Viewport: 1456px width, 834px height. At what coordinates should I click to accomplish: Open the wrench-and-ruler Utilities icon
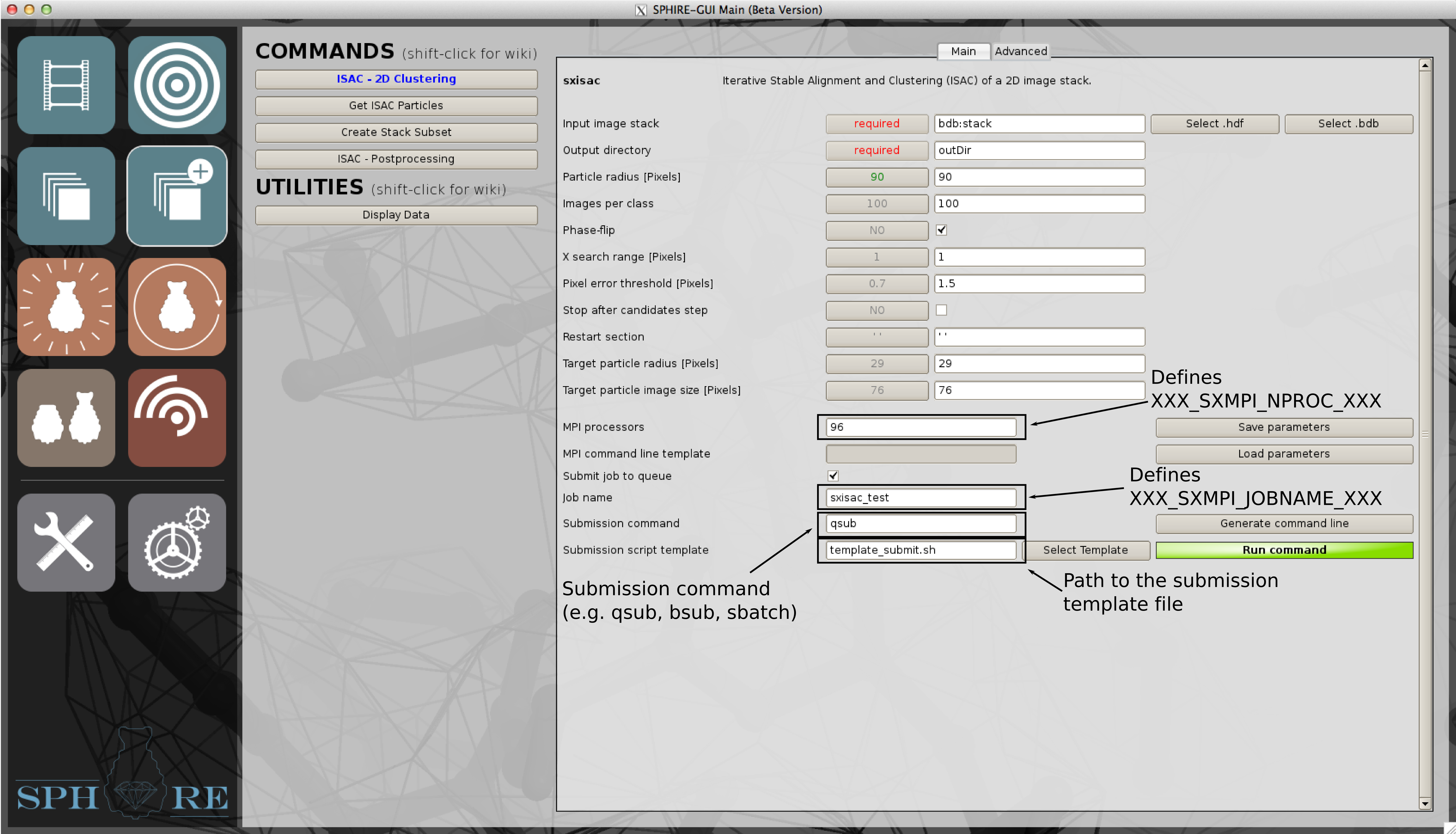66,542
